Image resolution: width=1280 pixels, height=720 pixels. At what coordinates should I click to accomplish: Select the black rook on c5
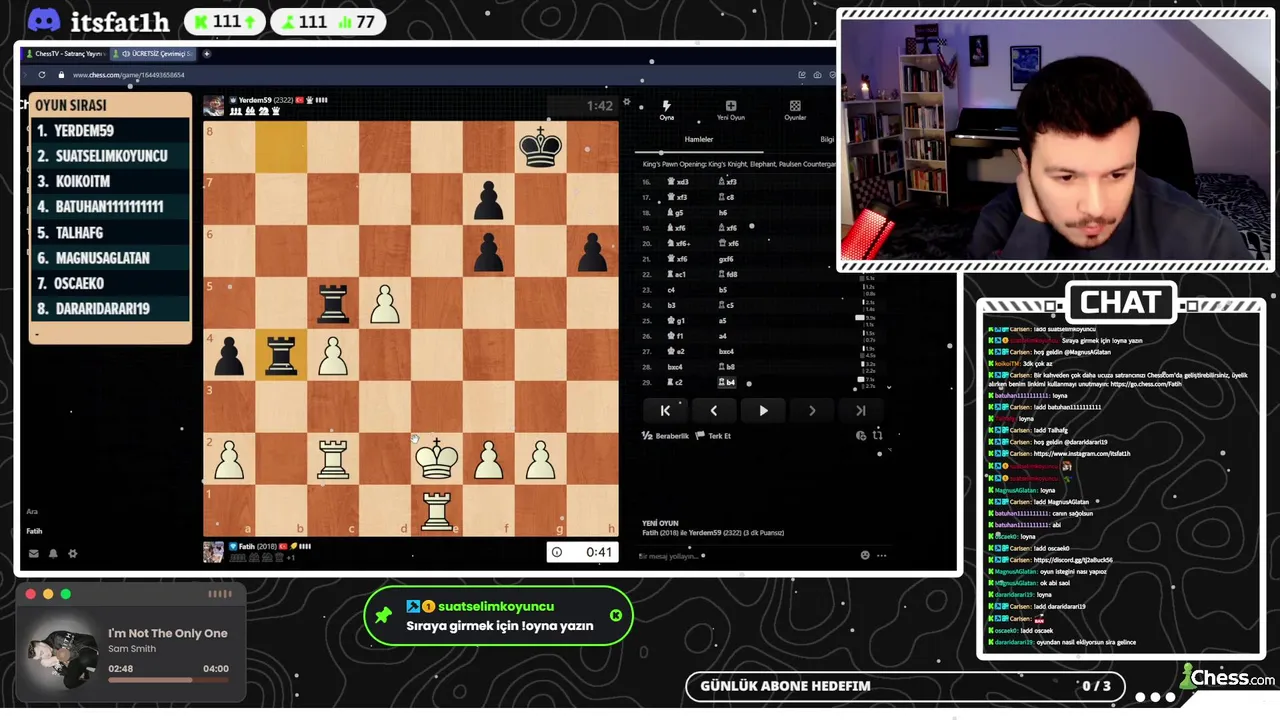333,303
